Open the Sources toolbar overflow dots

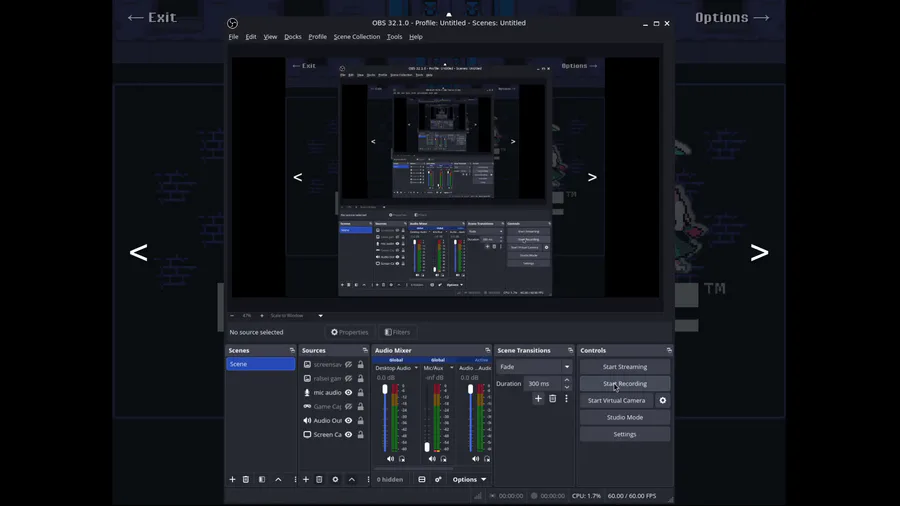368,479
